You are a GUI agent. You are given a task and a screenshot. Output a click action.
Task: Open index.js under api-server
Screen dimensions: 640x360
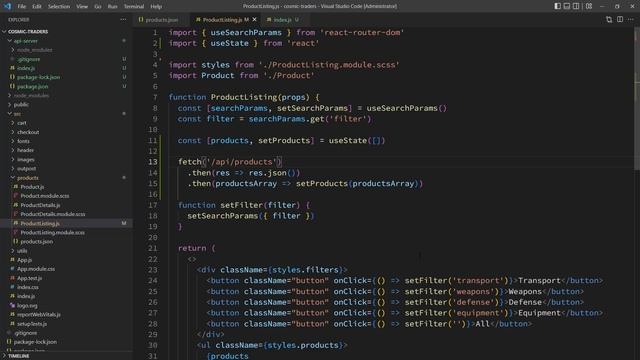coord(26,68)
